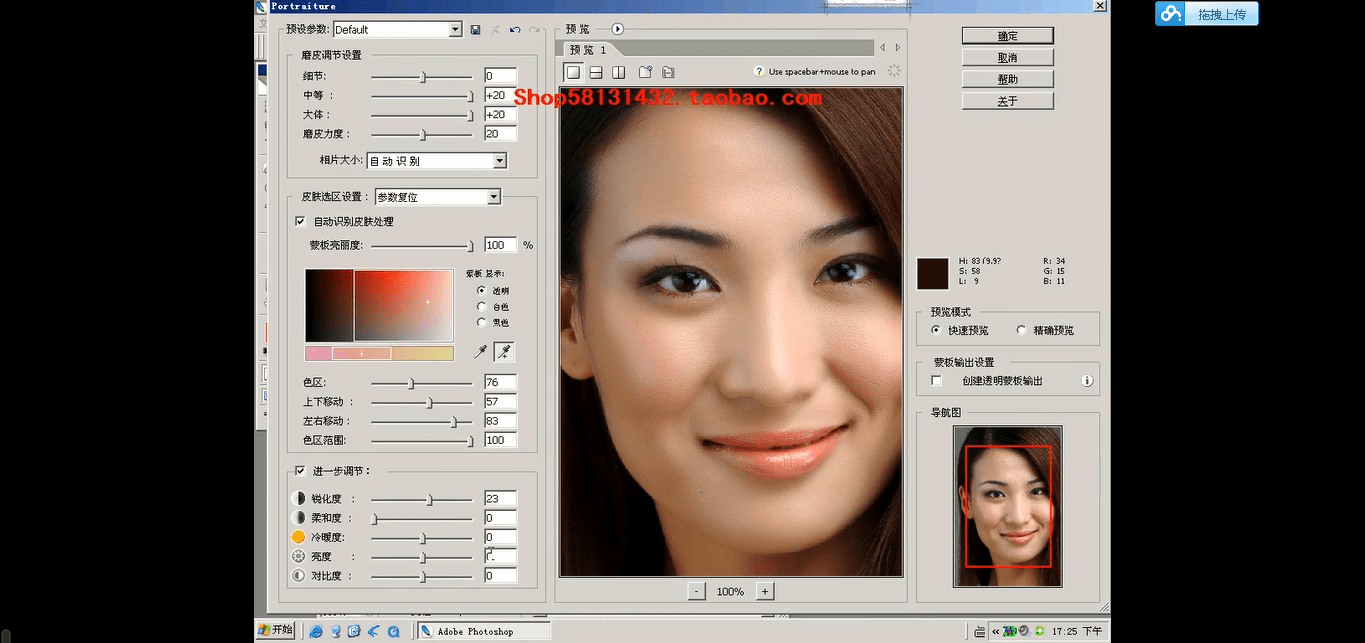Click the 柔和度 softness icon
Screen dimensions: 1365x643
[298, 518]
